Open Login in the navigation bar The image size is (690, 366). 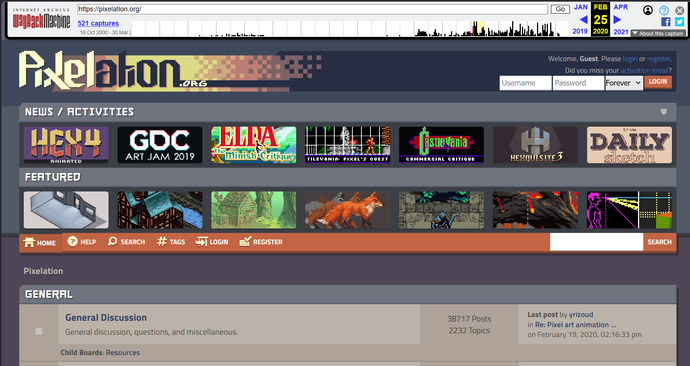212,242
